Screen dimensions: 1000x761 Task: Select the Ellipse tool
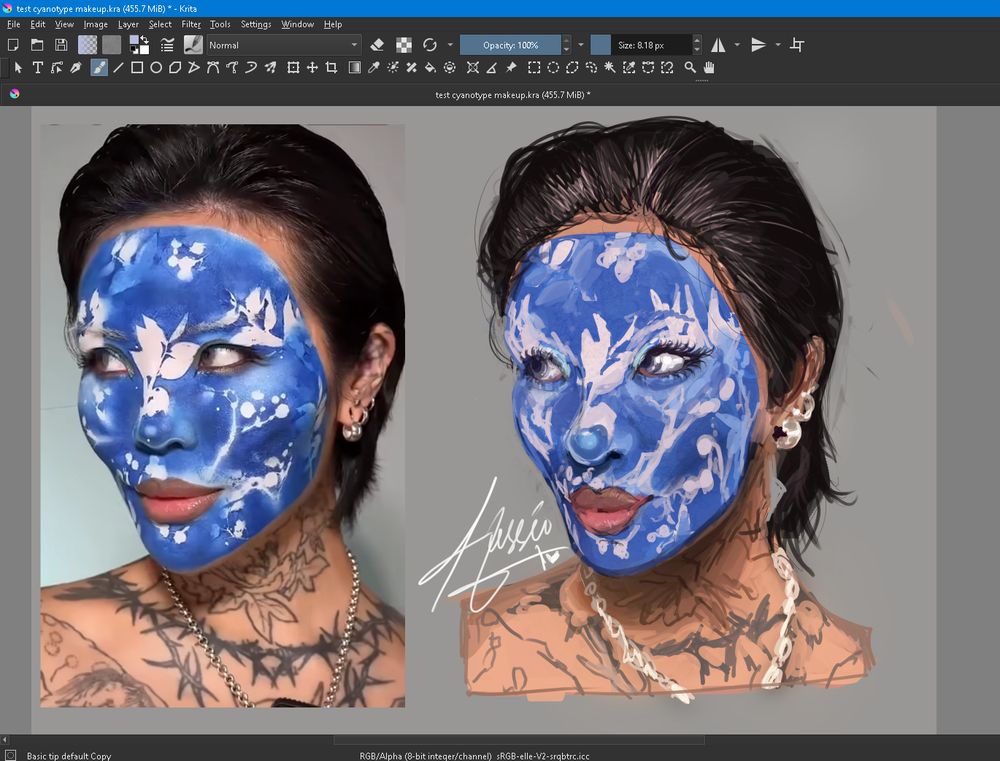156,68
